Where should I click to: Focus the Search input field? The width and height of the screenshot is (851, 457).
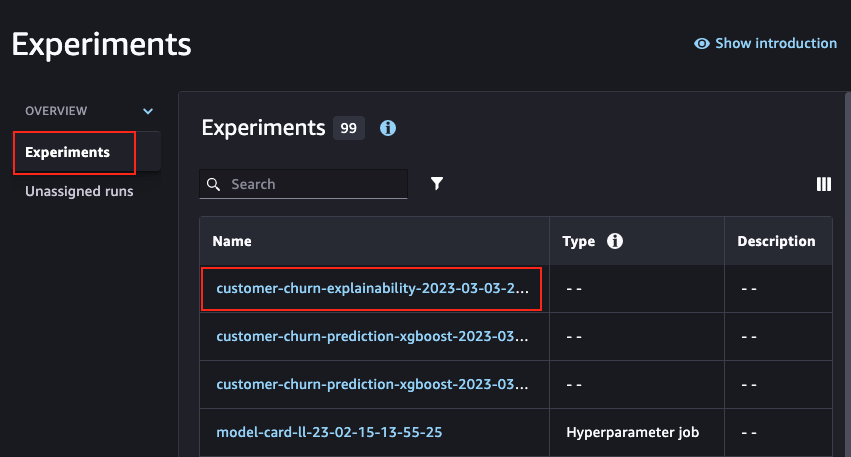click(303, 184)
